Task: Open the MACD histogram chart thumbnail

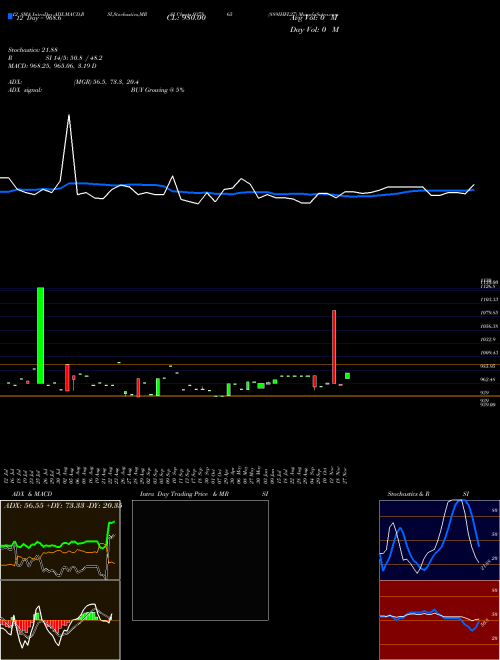Action: click(60, 620)
